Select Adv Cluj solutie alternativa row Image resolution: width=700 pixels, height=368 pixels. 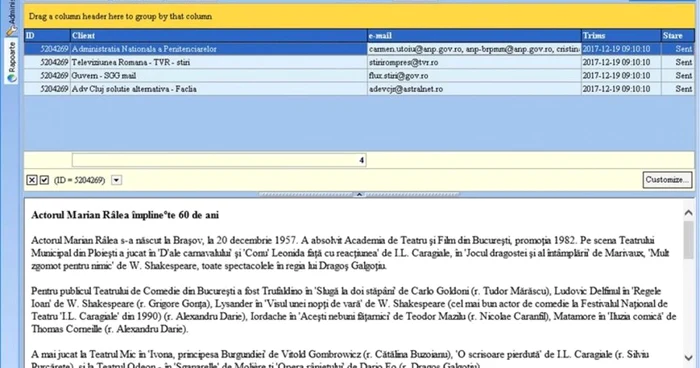(x=359, y=89)
